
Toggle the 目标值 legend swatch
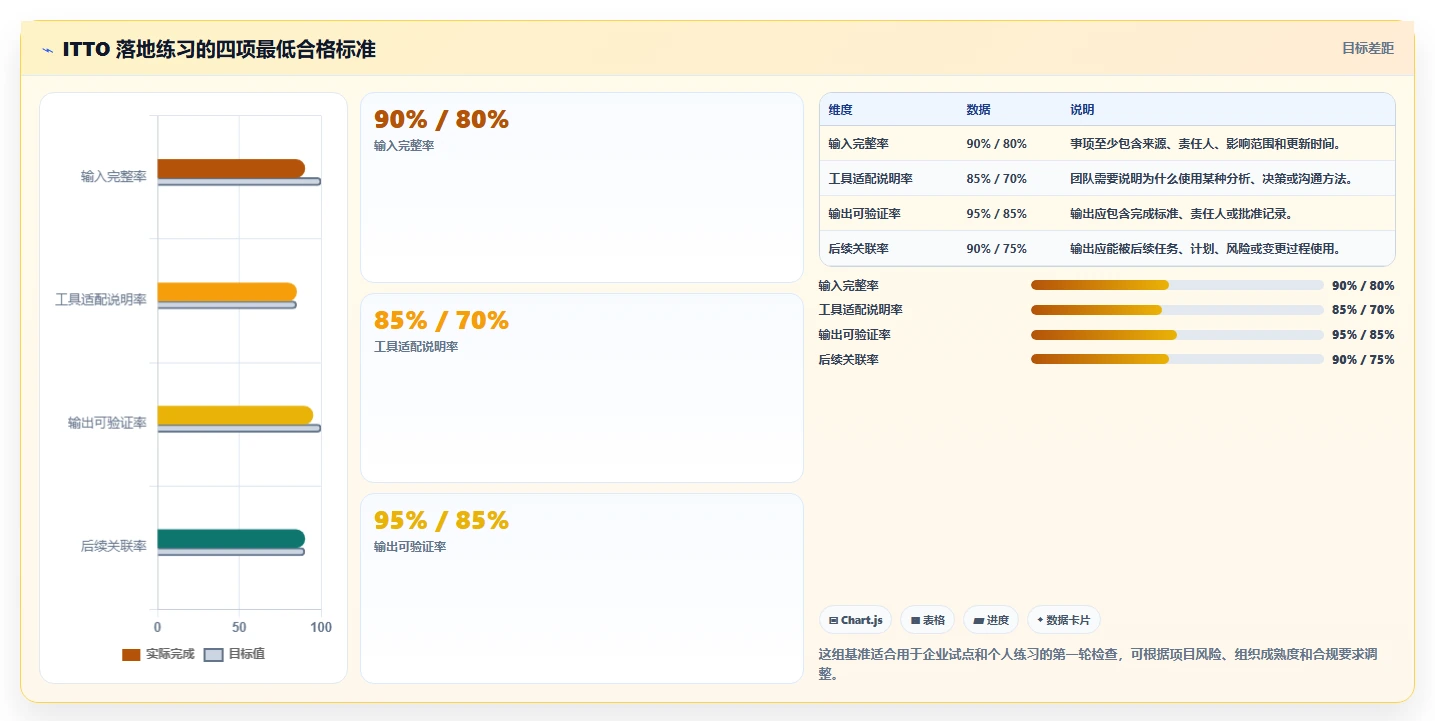point(213,655)
